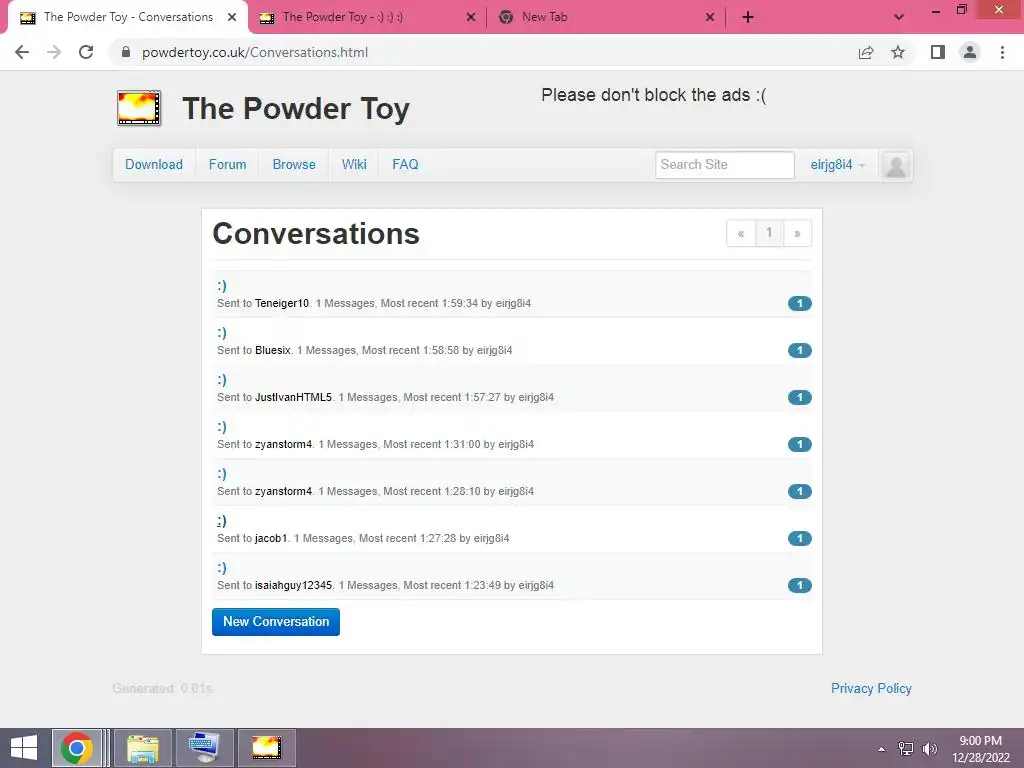
Task: Open the FAQ menu item
Action: click(405, 165)
